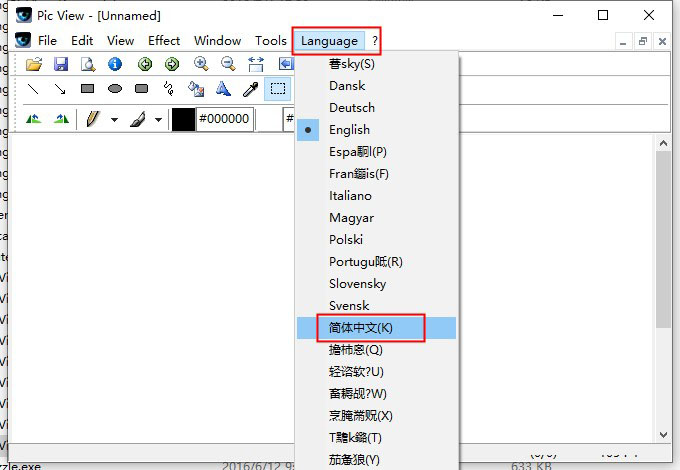Screen dimensions: 680x470
Task: Restore the inner document window
Action: point(643,41)
